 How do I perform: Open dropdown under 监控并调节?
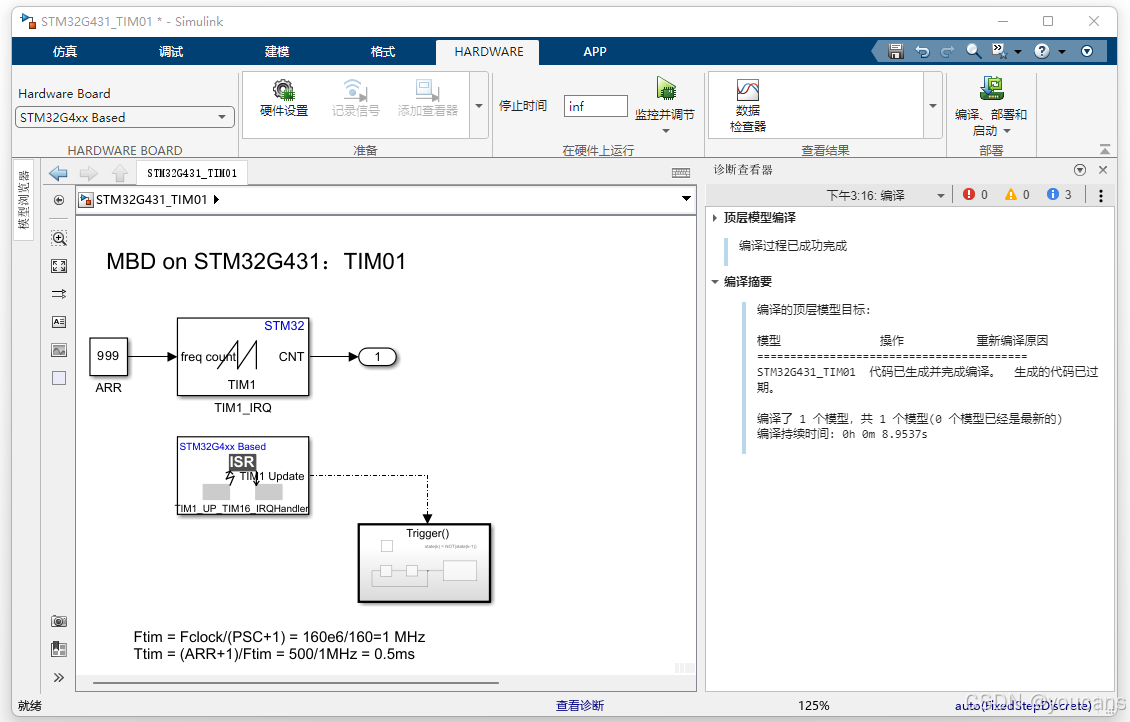click(666, 131)
